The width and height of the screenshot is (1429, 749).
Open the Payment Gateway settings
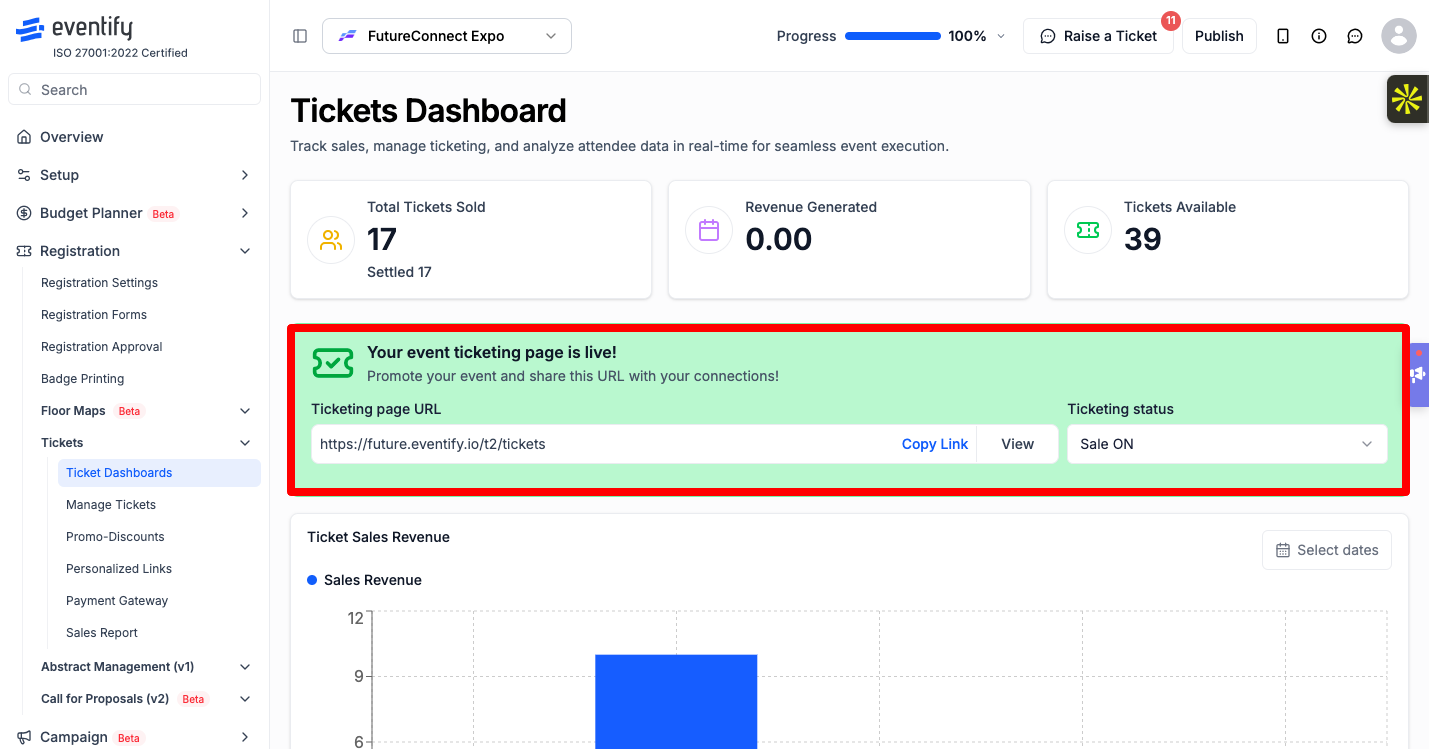(117, 601)
